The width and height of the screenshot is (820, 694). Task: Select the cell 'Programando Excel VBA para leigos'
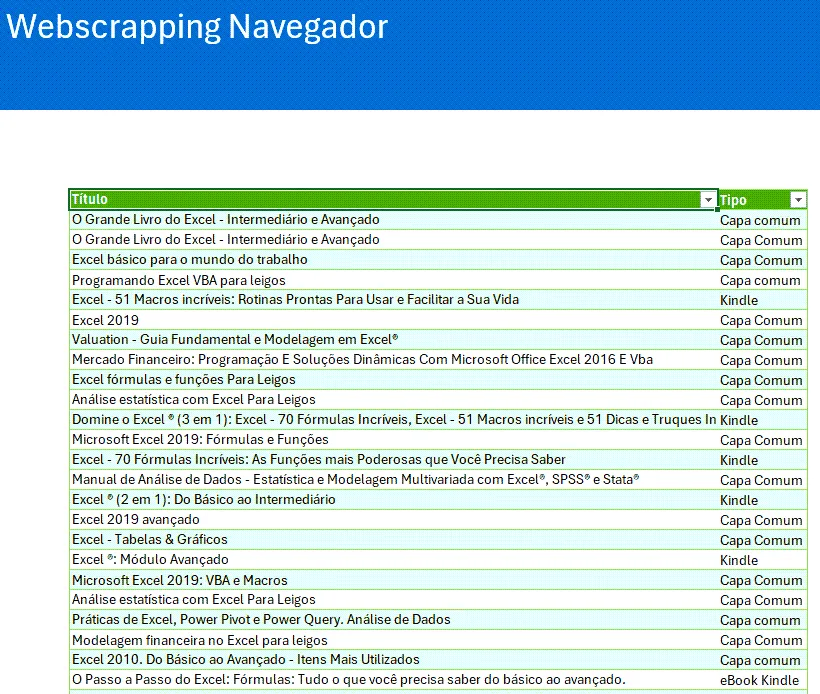(x=393, y=280)
